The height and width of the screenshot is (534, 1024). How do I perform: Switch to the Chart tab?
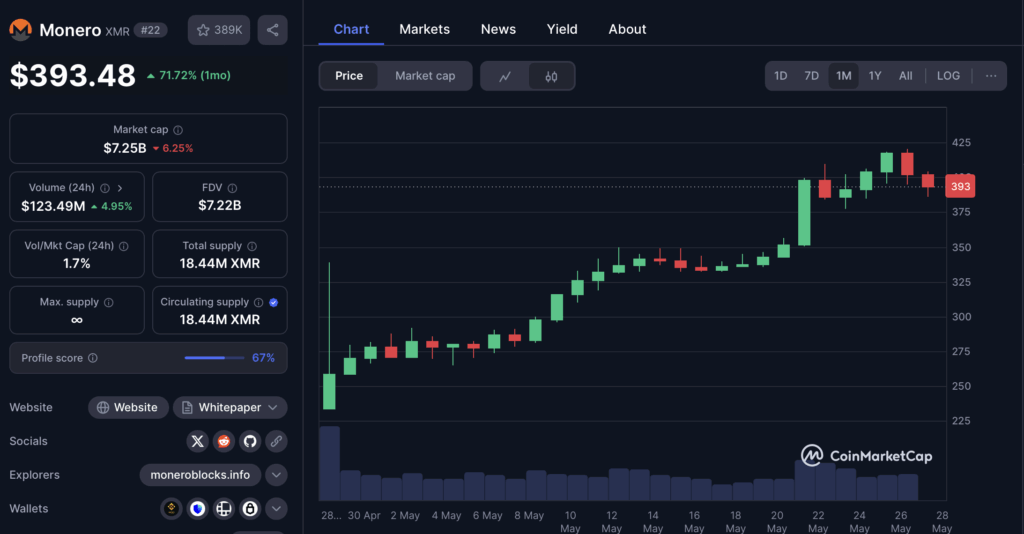click(351, 29)
